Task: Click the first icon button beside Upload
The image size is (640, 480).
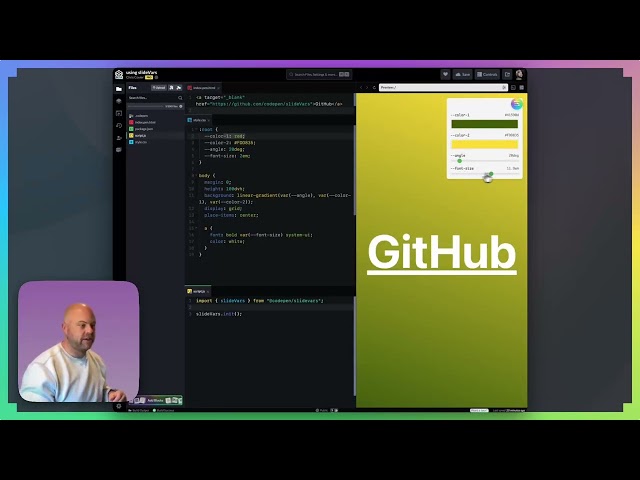Action: coord(171,88)
